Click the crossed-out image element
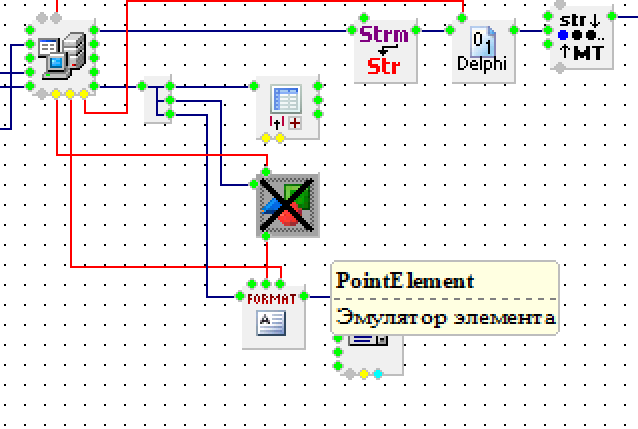The width and height of the screenshot is (638, 429). click(x=287, y=206)
